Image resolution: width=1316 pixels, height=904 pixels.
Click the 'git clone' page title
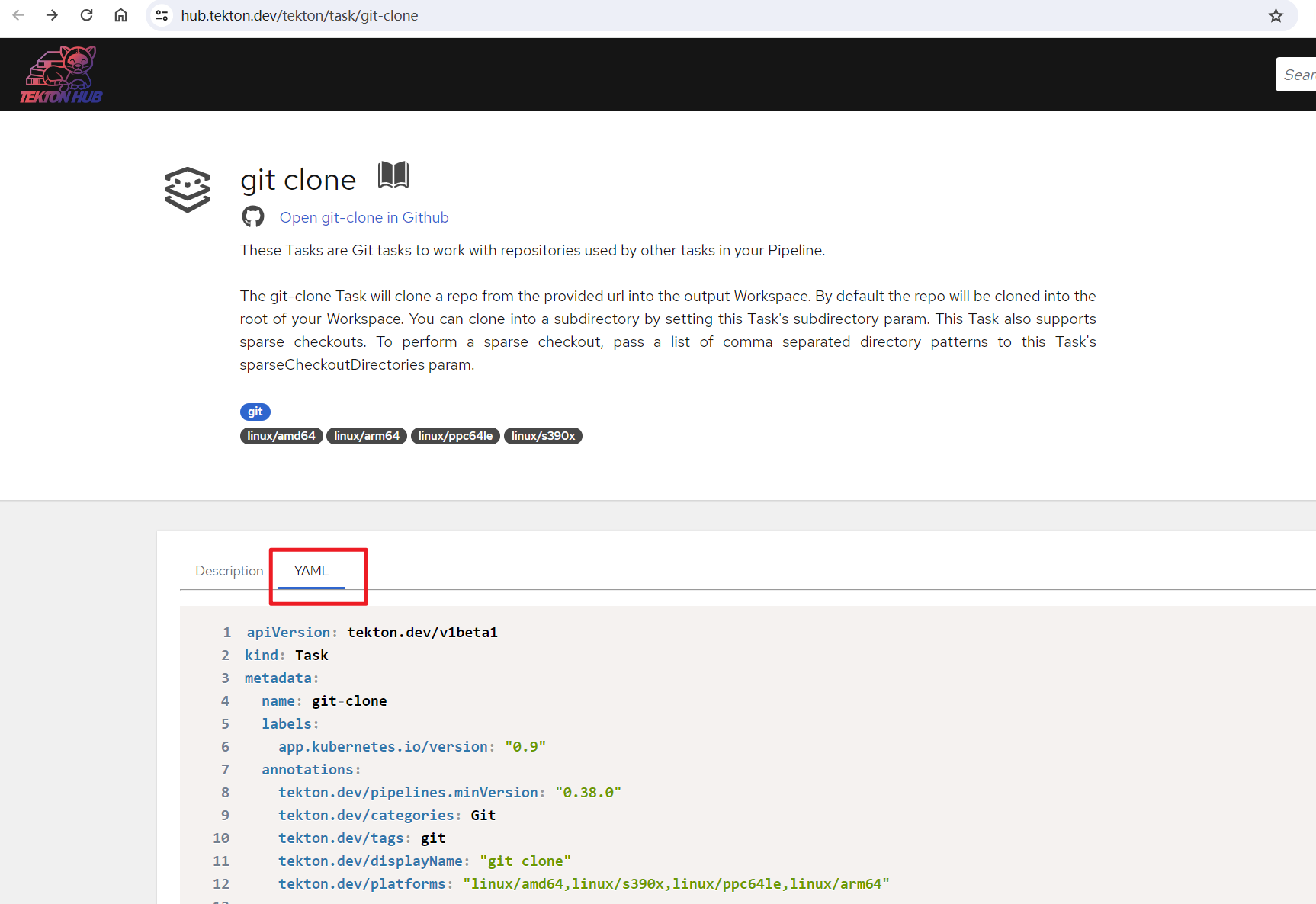point(298,180)
